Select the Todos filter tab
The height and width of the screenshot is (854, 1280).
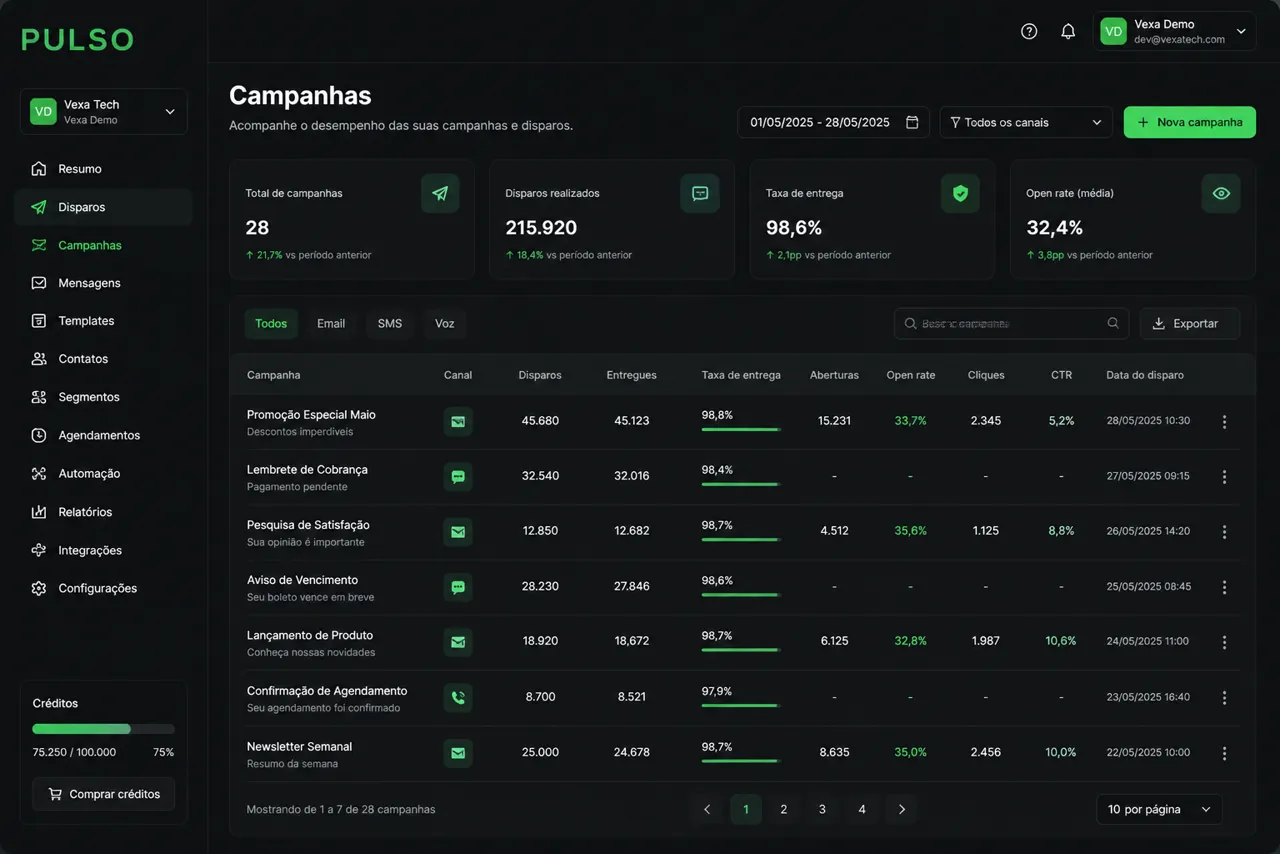271,323
